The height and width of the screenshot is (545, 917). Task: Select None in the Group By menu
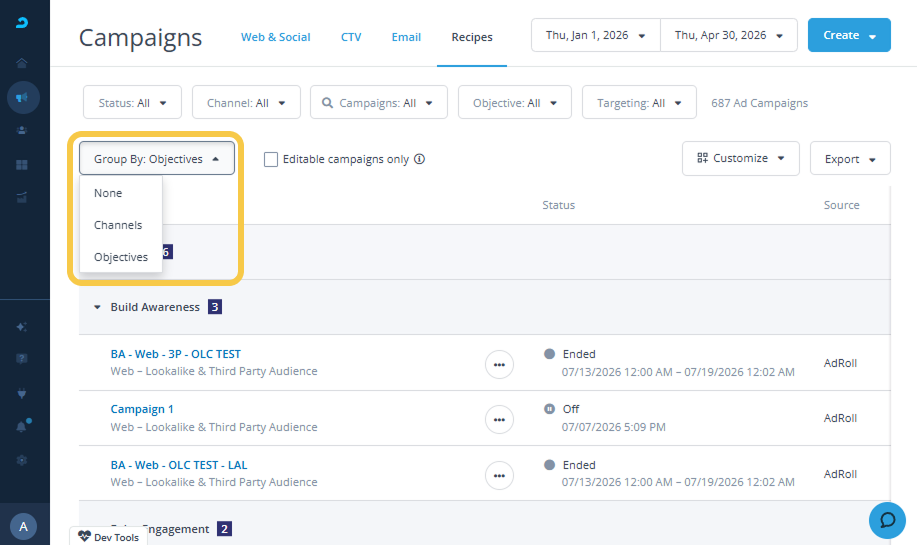pyautogui.click(x=120, y=193)
